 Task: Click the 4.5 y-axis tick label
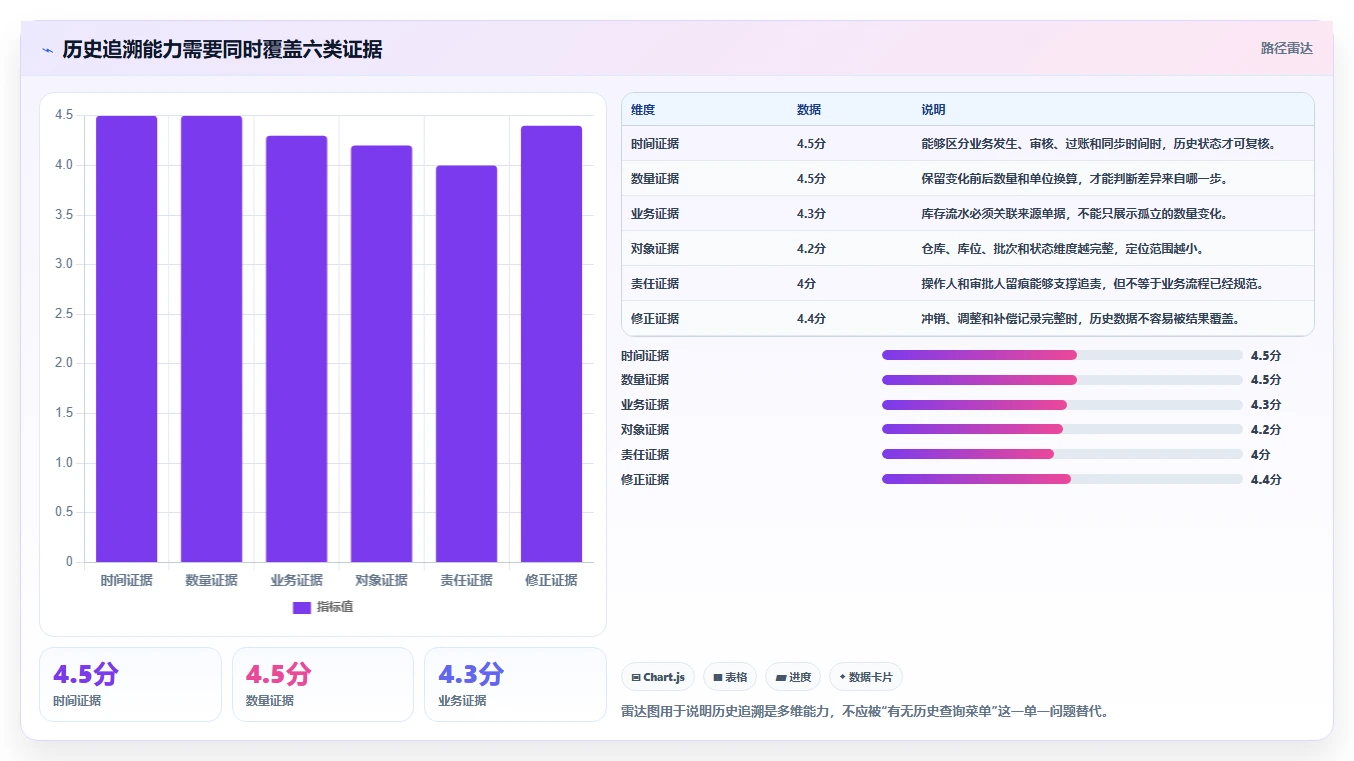point(64,115)
